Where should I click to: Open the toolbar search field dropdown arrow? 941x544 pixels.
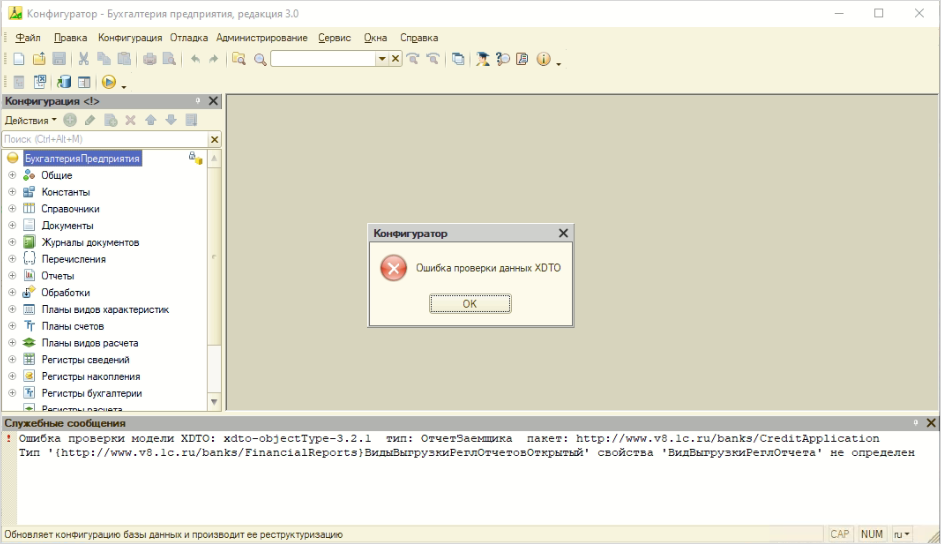point(382,59)
